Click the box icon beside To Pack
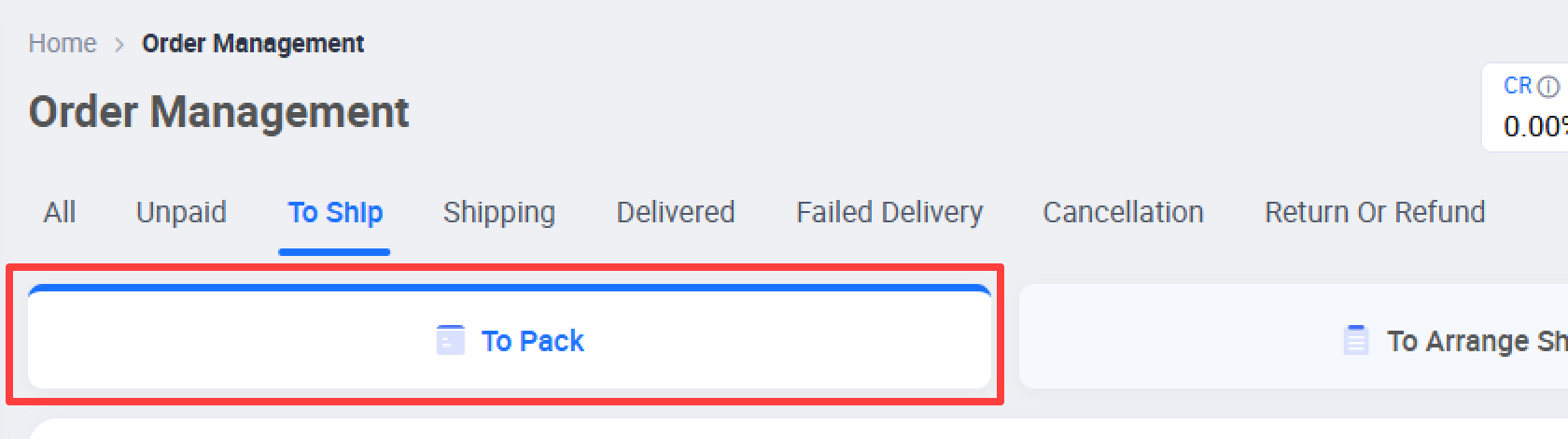Screen dimensions: 1568x439 pos(451,340)
